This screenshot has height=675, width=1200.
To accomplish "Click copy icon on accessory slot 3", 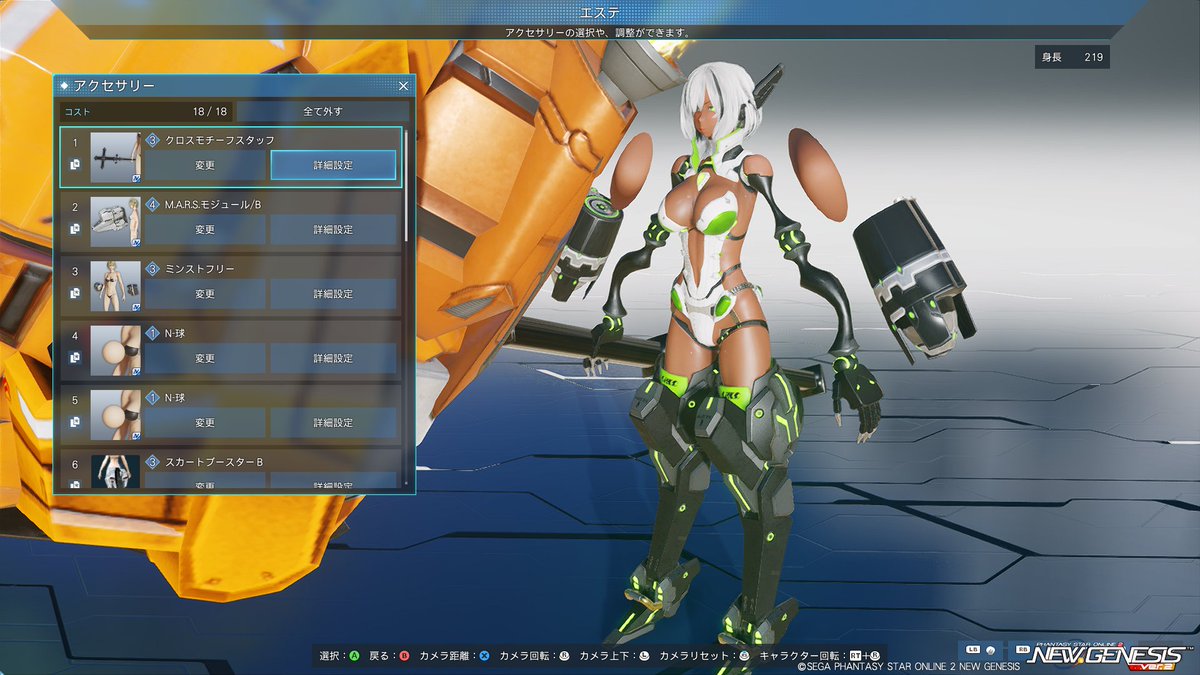I will [75, 293].
